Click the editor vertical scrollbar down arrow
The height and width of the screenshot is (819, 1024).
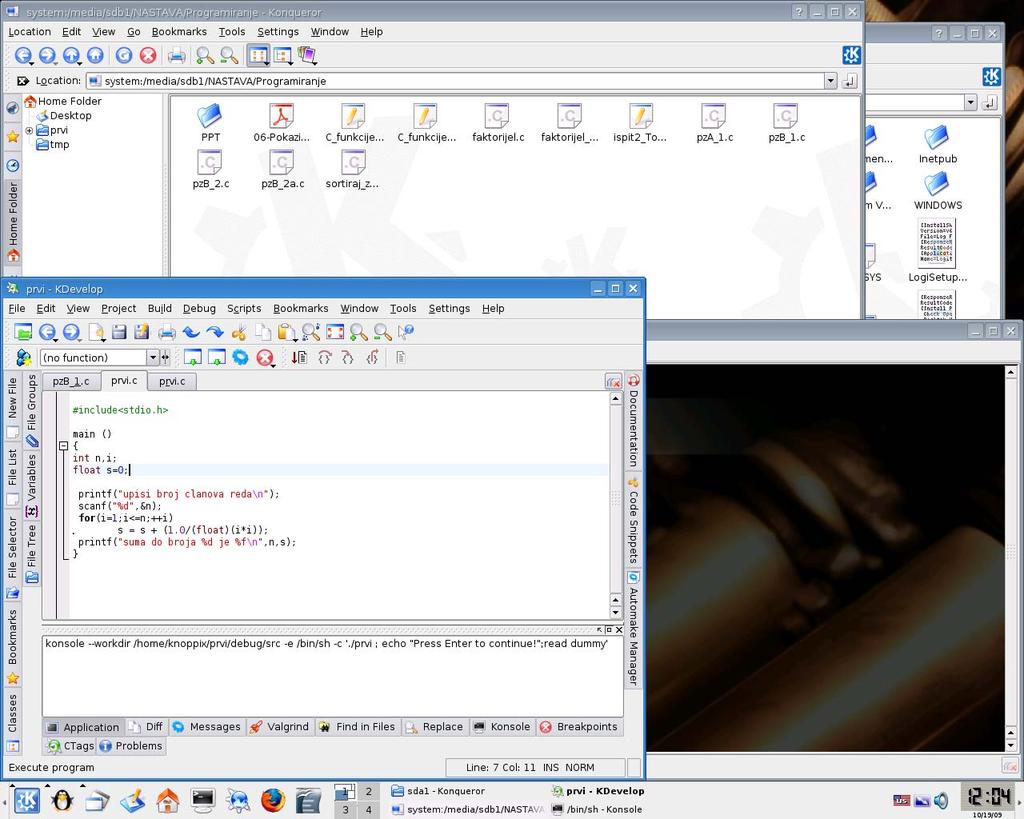tap(616, 613)
